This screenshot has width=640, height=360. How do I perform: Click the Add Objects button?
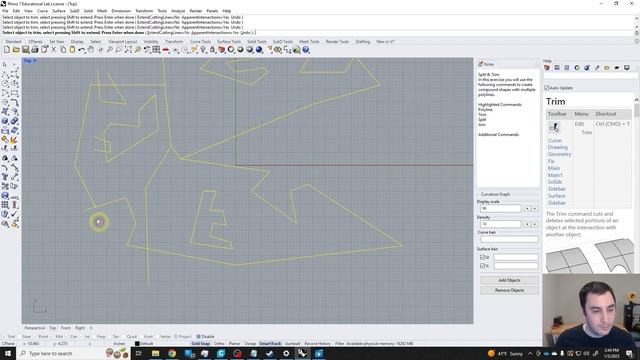coord(509,280)
